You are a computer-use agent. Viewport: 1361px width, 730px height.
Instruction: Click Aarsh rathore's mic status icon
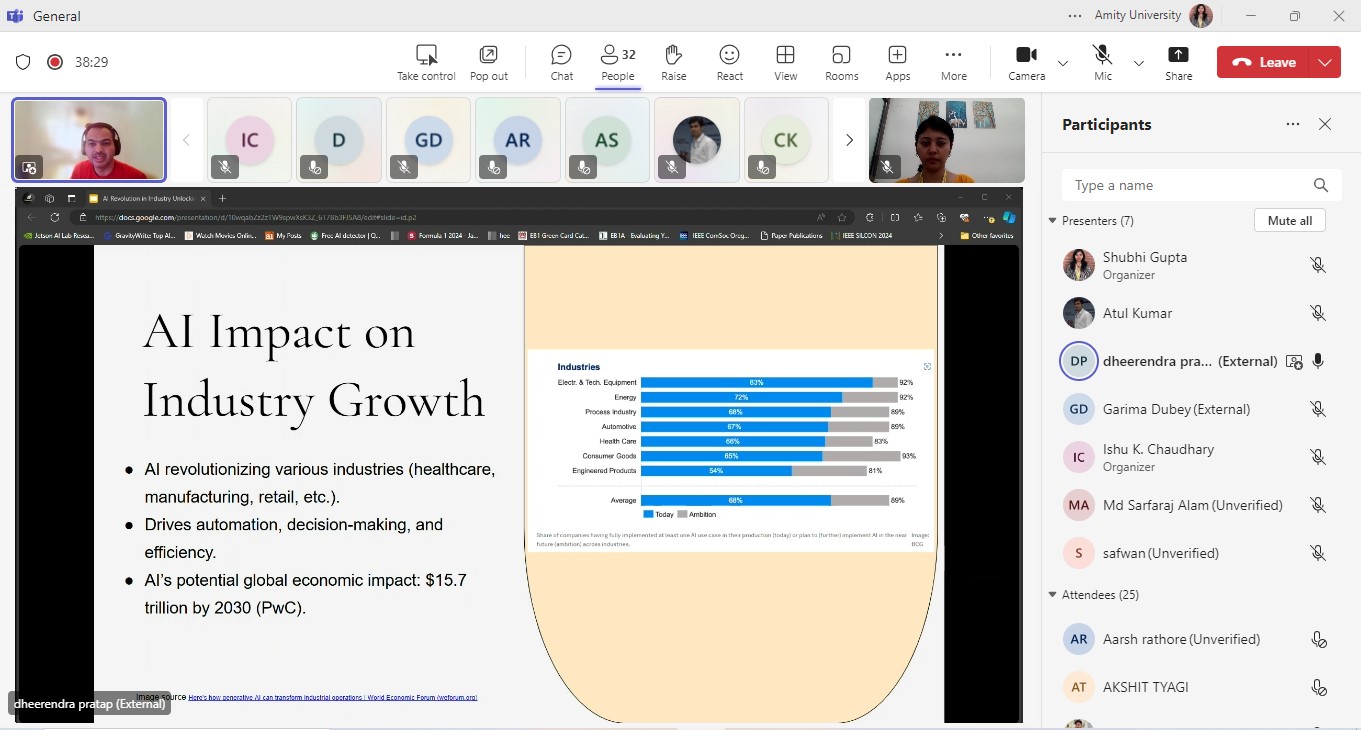tap(1318, 640)
